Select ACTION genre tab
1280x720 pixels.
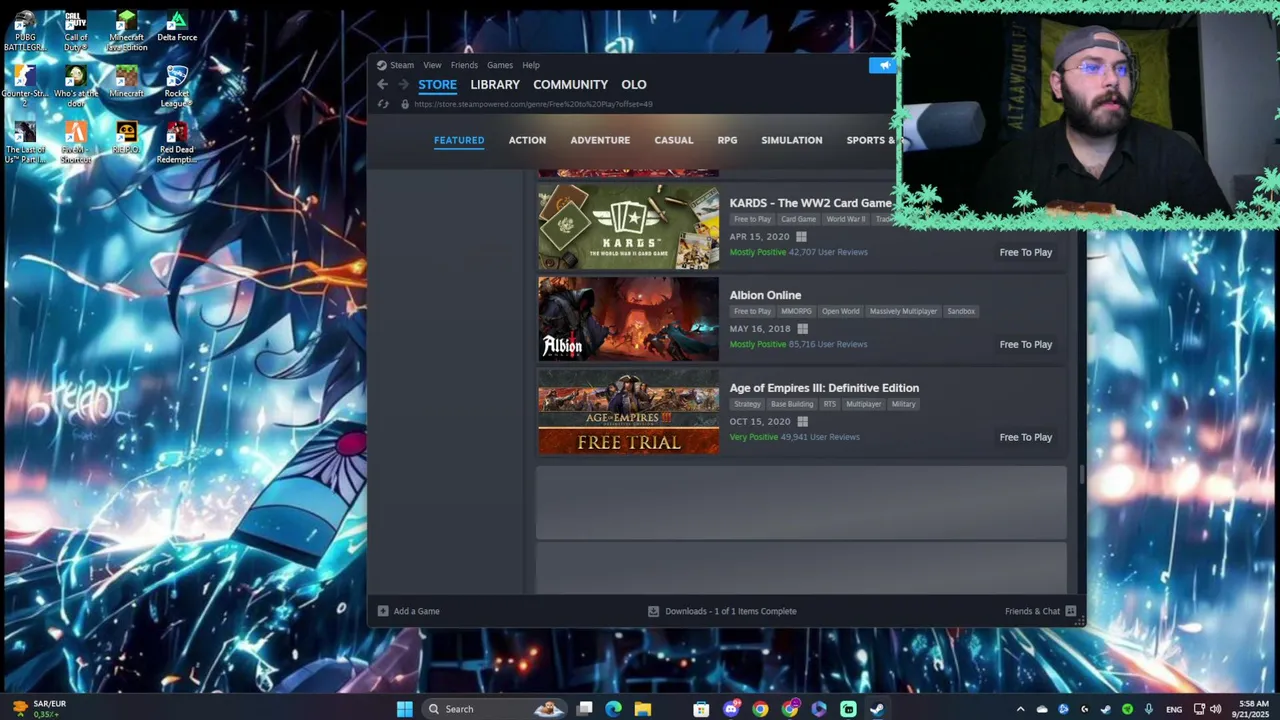(x=527, y=140)
